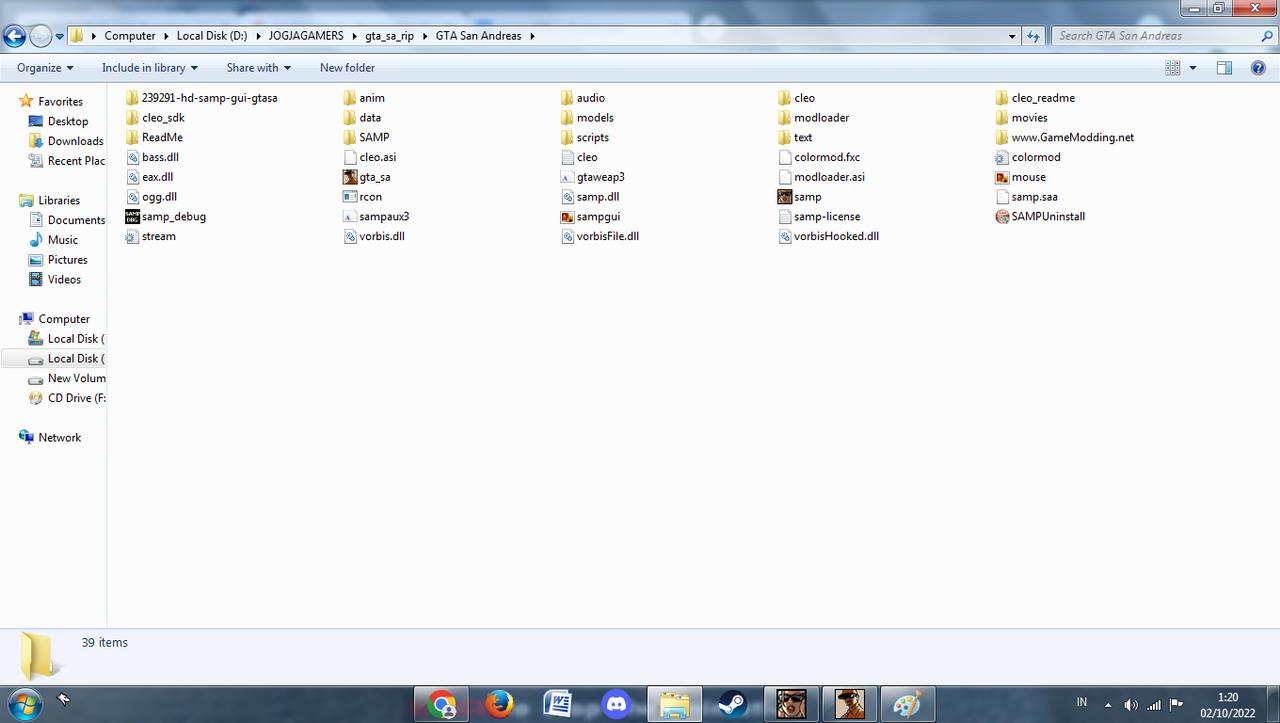Go to gta_sa_rip in breadcrumb
The width and height of the screenshot is (1280, 723).
pos(390,36)
